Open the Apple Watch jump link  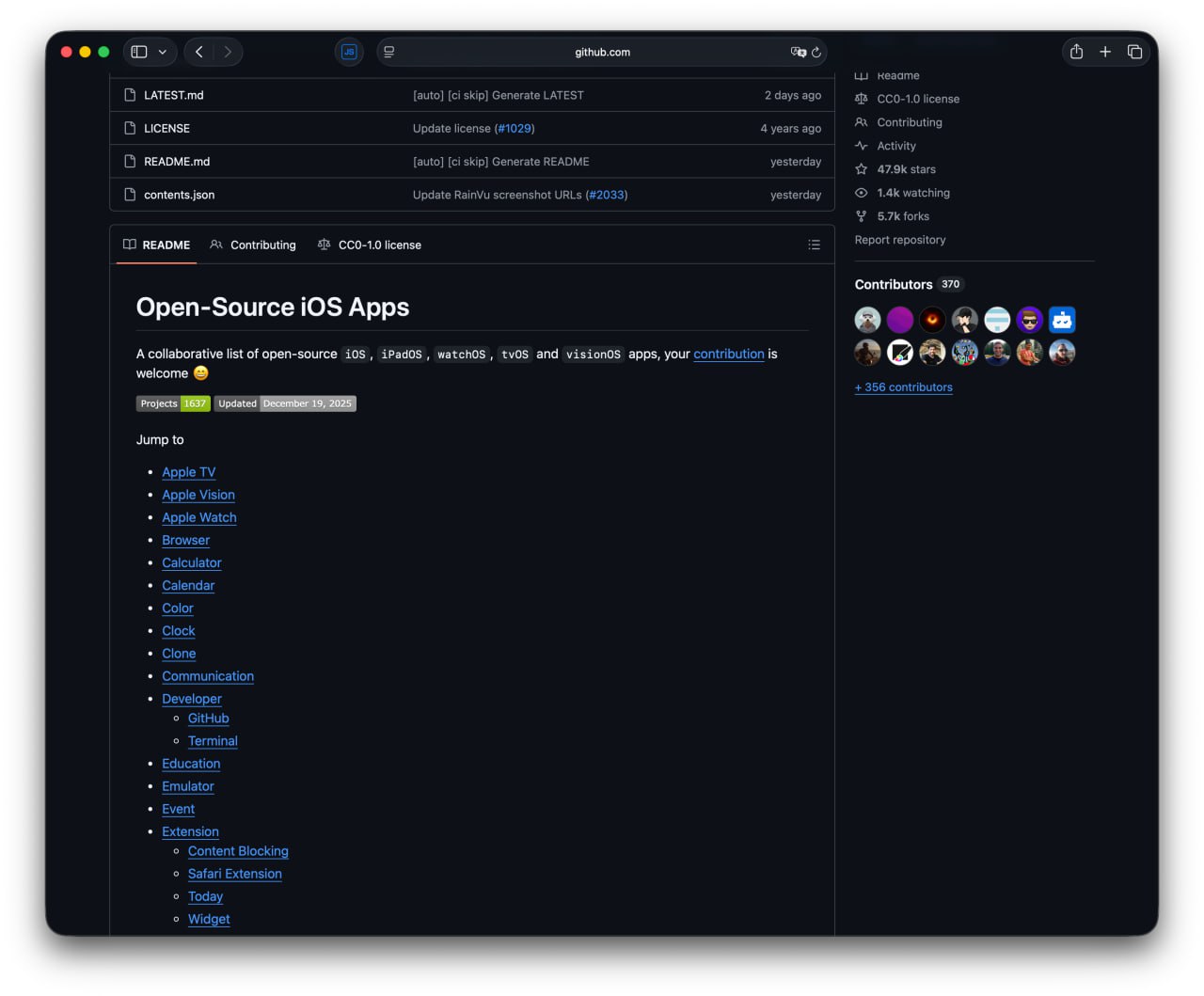coord(198,517)
